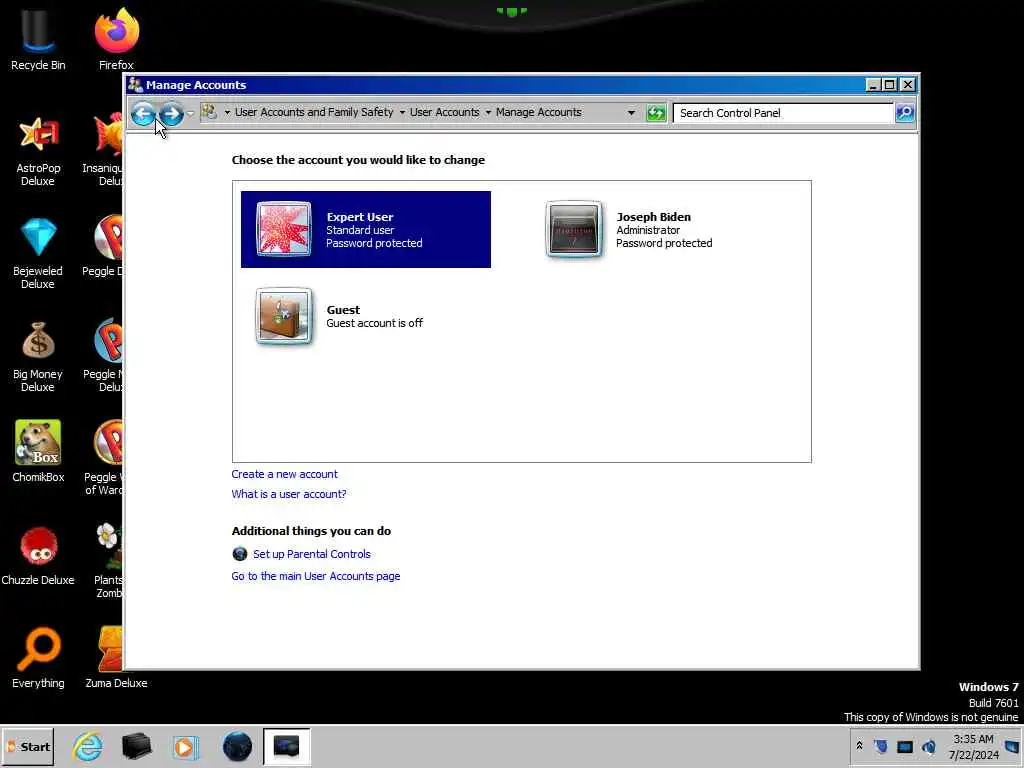The image size is (1024, 768).
Task: Select AstroPop Deluxe desktop icon
Action: [38, 150]
